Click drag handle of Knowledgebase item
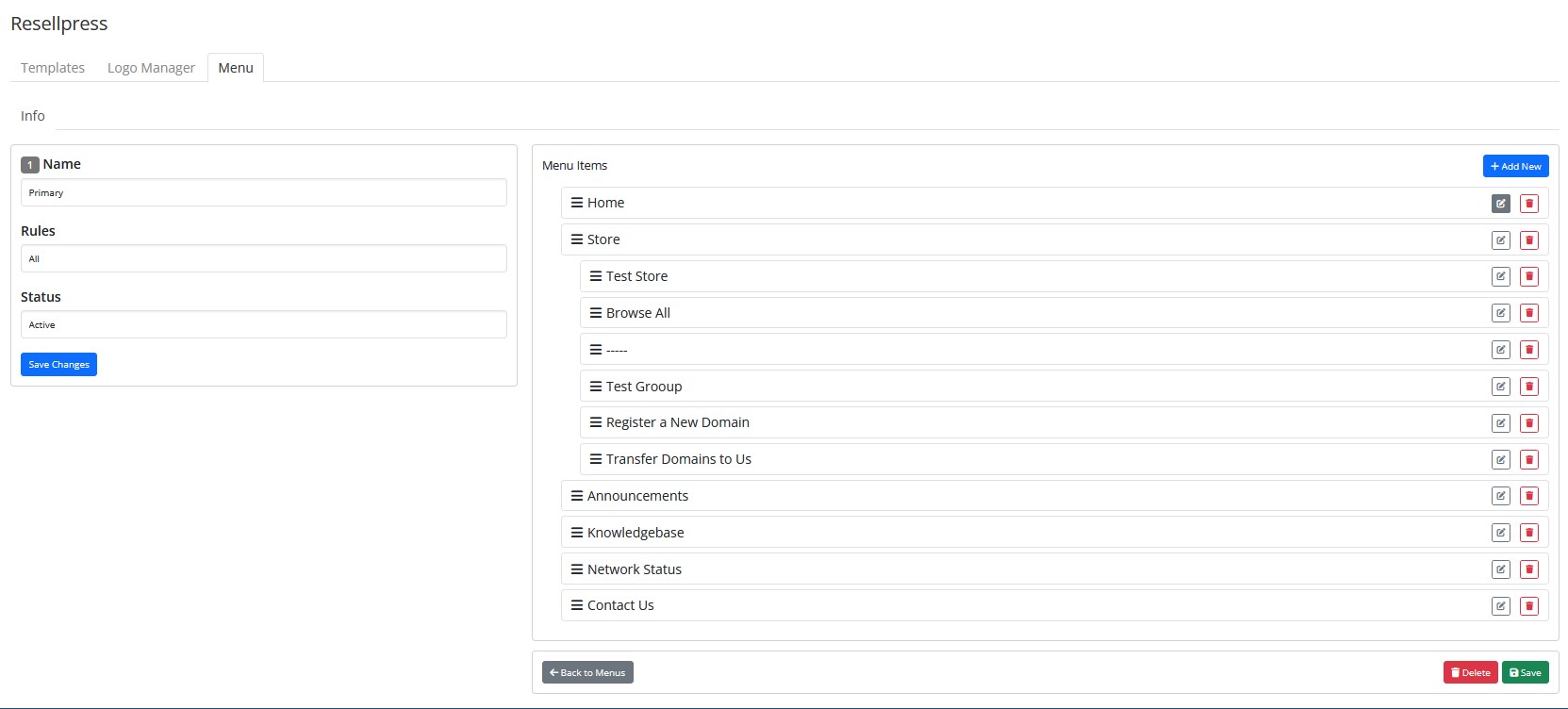Screen dimensions: 1568x709 pos(577,533)
